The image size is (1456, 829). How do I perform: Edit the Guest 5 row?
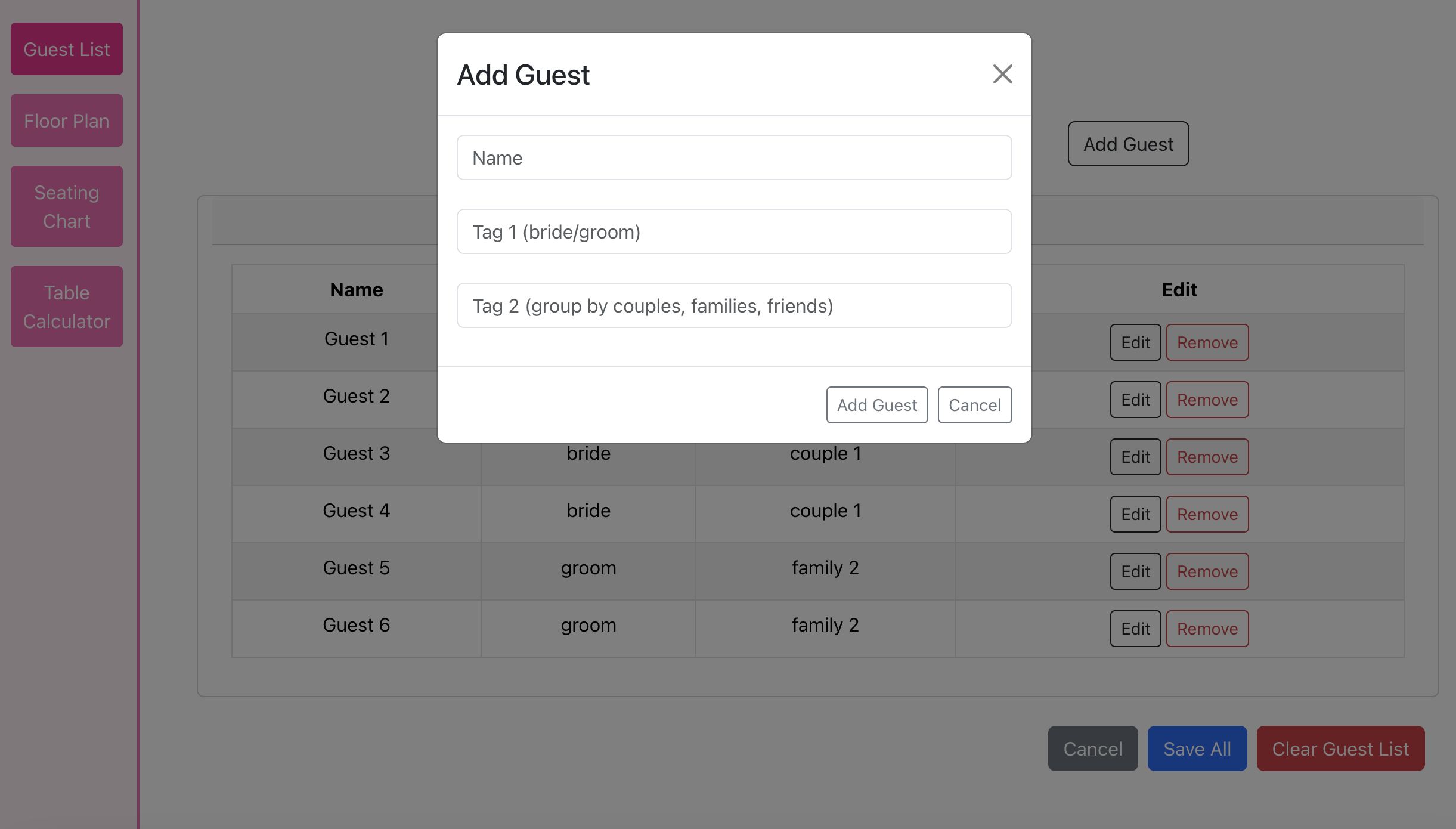click(x=1135, y=571)
